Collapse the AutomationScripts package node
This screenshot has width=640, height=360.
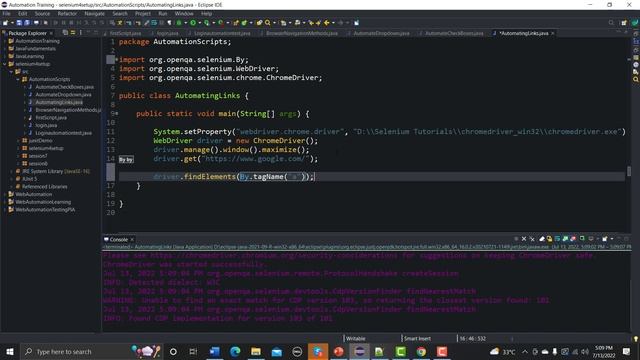coord(18,79)
